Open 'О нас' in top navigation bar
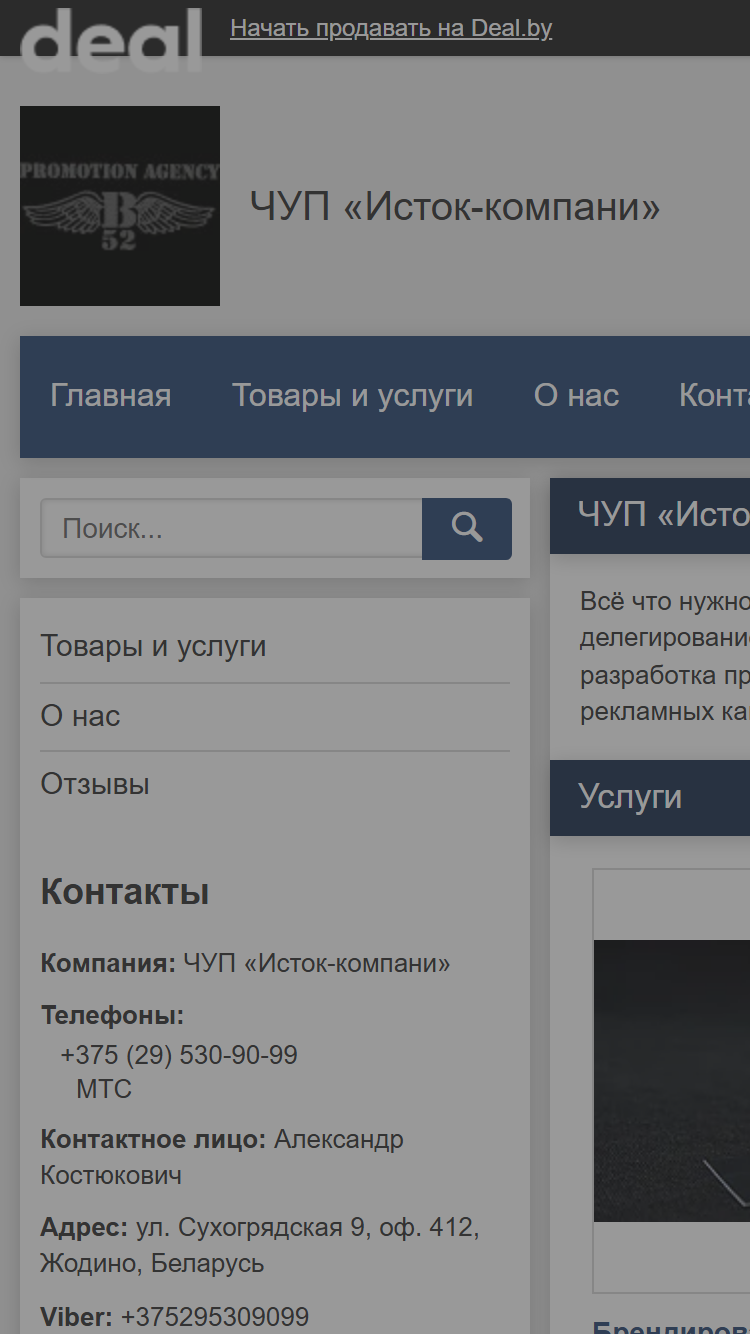750x1334 pixels. [576, 396]
